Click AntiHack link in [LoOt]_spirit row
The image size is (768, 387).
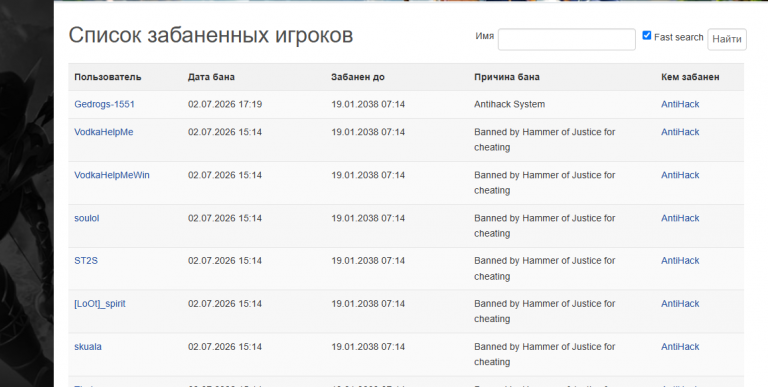680,304
